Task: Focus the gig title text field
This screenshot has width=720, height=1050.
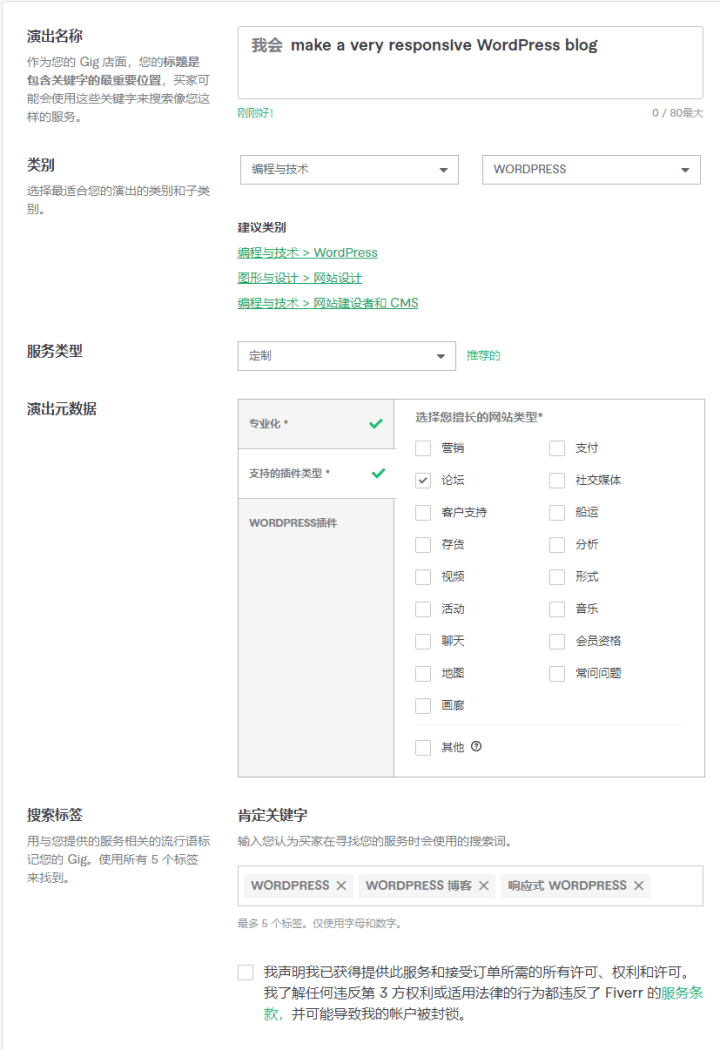Action: point(470,63)
